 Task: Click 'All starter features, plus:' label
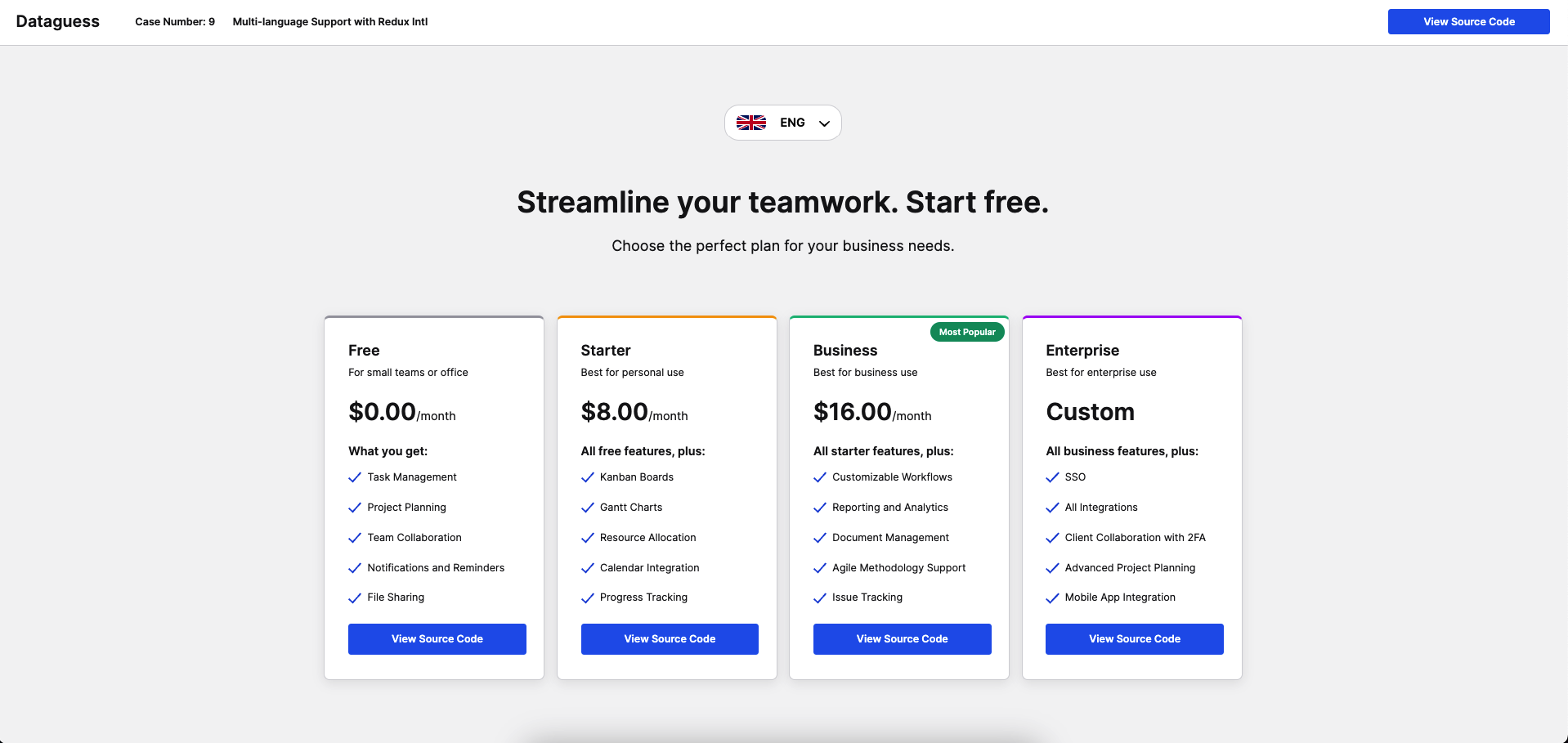(x=883, y=451)
